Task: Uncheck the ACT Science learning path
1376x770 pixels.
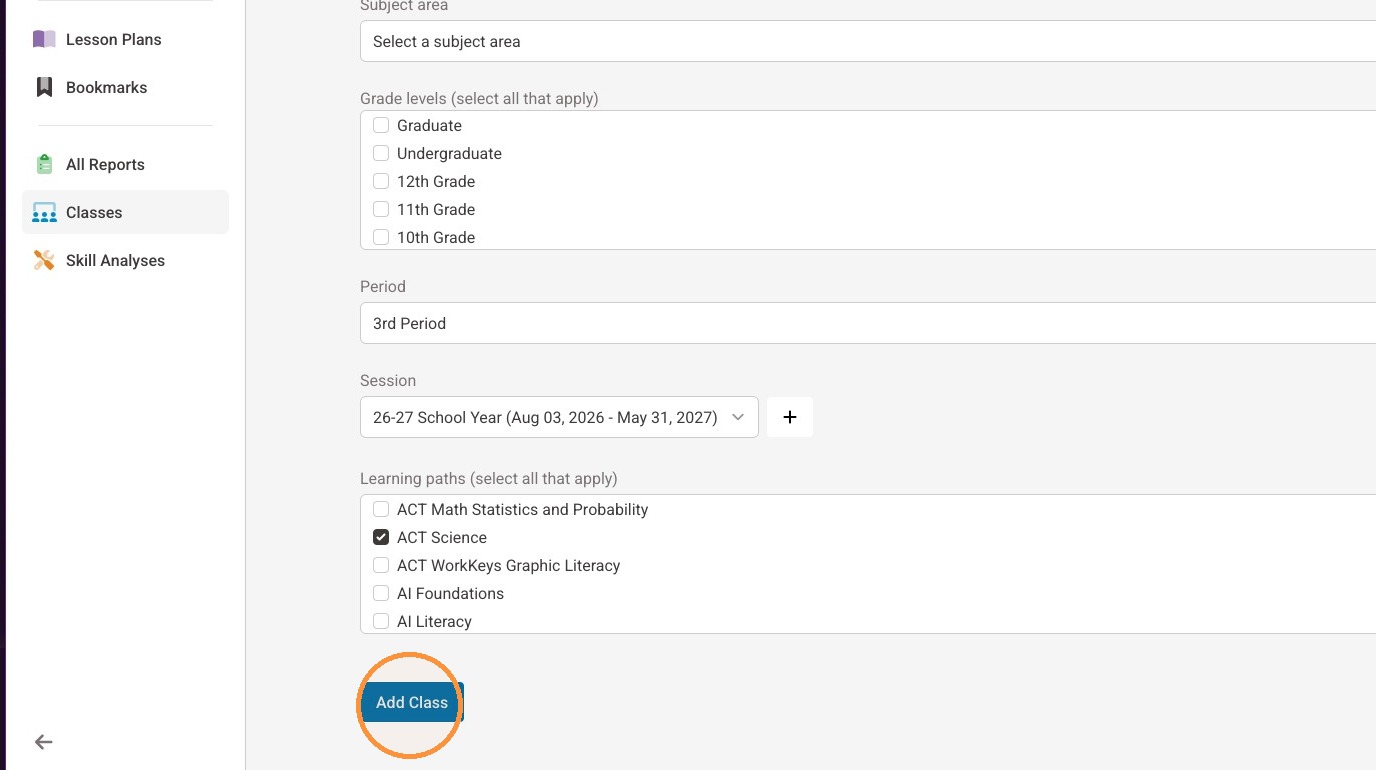Action: (381, 537)
